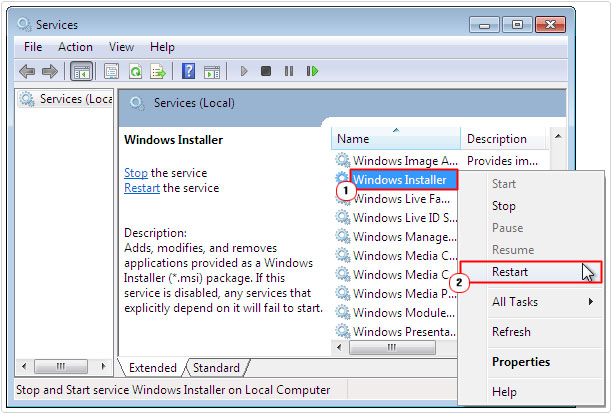
Task: Click the Pause Service toolbar icon
Action: [289, 71]
